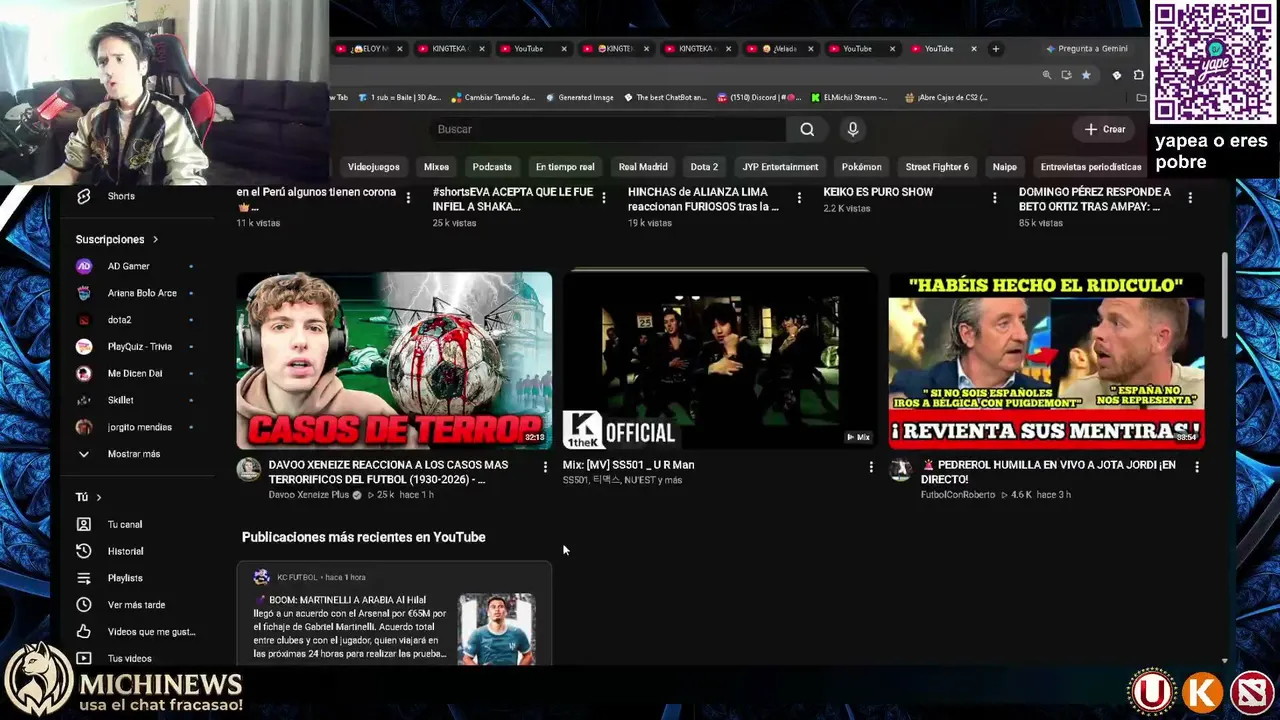Open the ELMichiJ Stream bookmark
This screenshot has width=1280, height=720.
click(849, 97)
